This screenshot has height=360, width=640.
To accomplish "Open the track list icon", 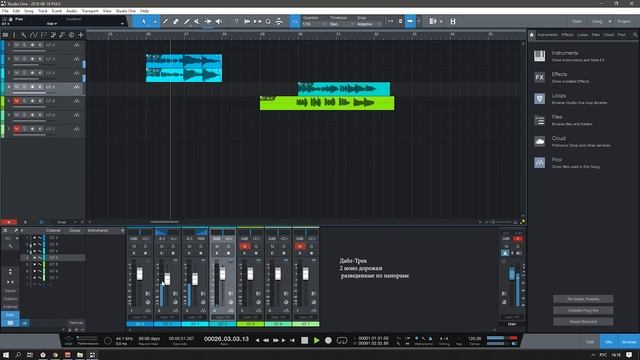I will [5, 35].
